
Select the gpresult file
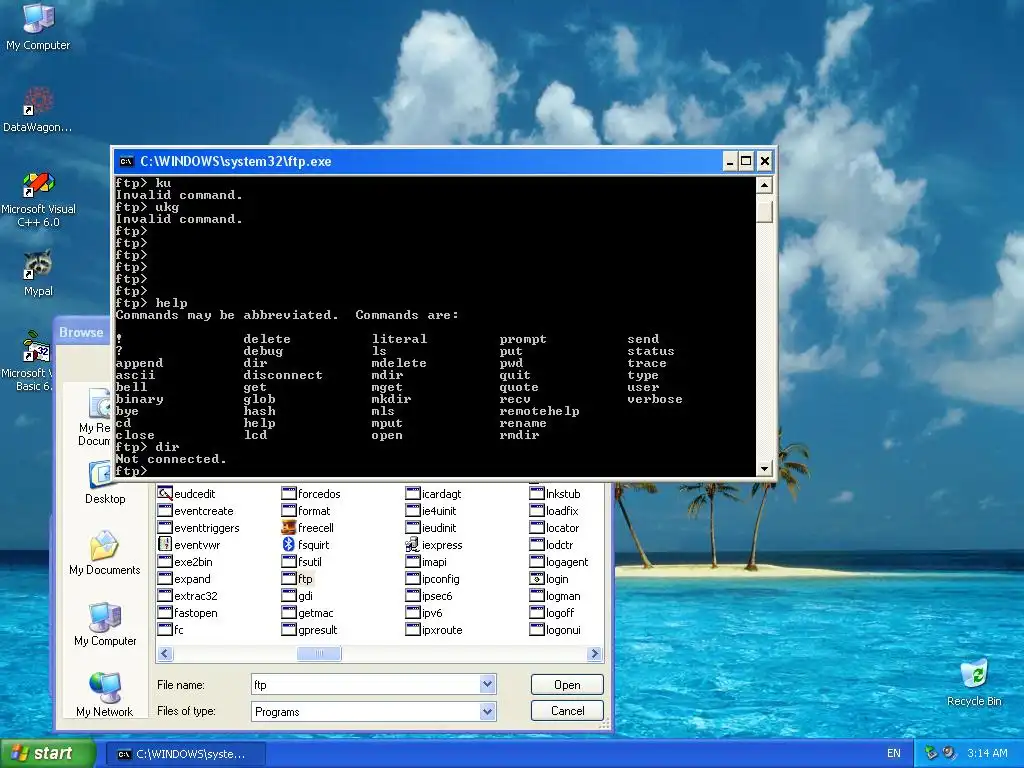[310, 630]
